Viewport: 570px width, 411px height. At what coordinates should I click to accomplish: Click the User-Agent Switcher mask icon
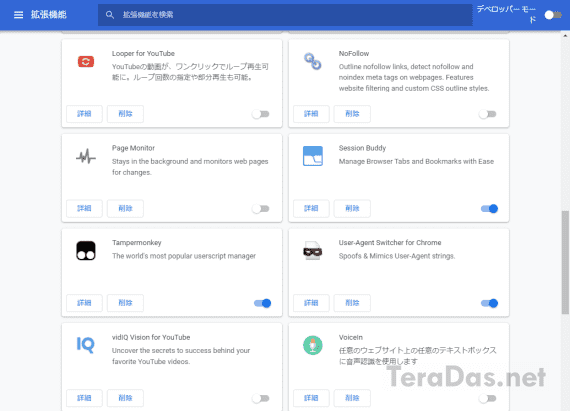pos(313,251)
